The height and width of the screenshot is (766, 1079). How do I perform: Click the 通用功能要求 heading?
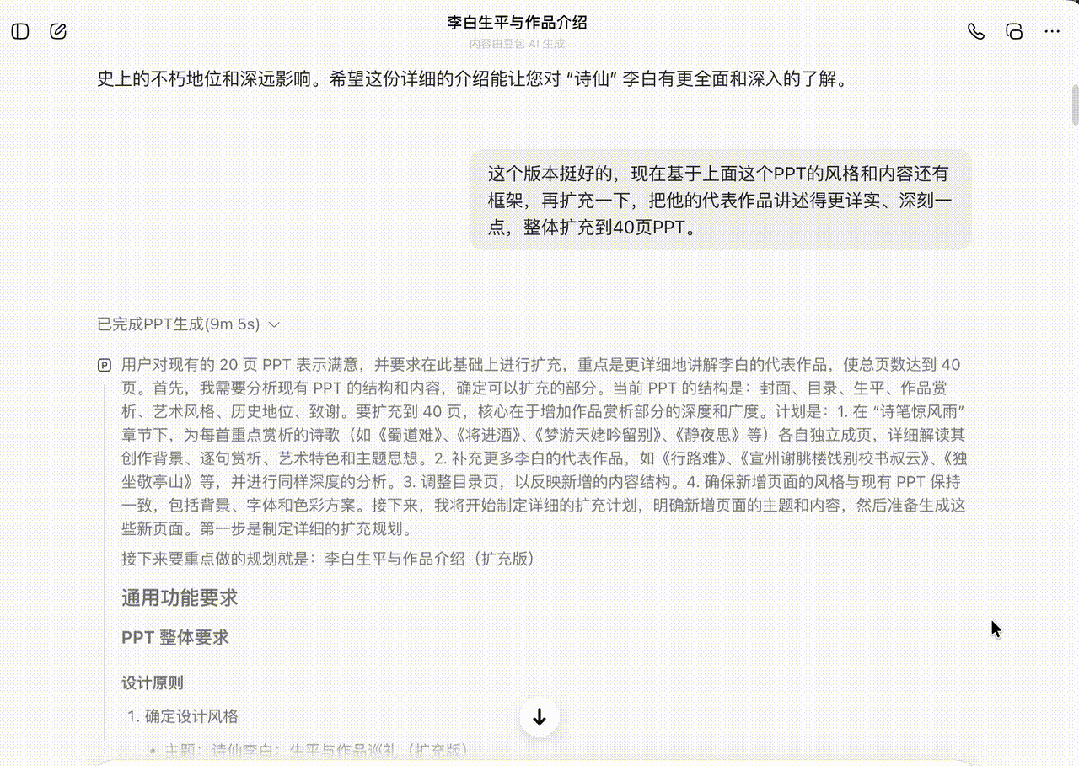180,598
